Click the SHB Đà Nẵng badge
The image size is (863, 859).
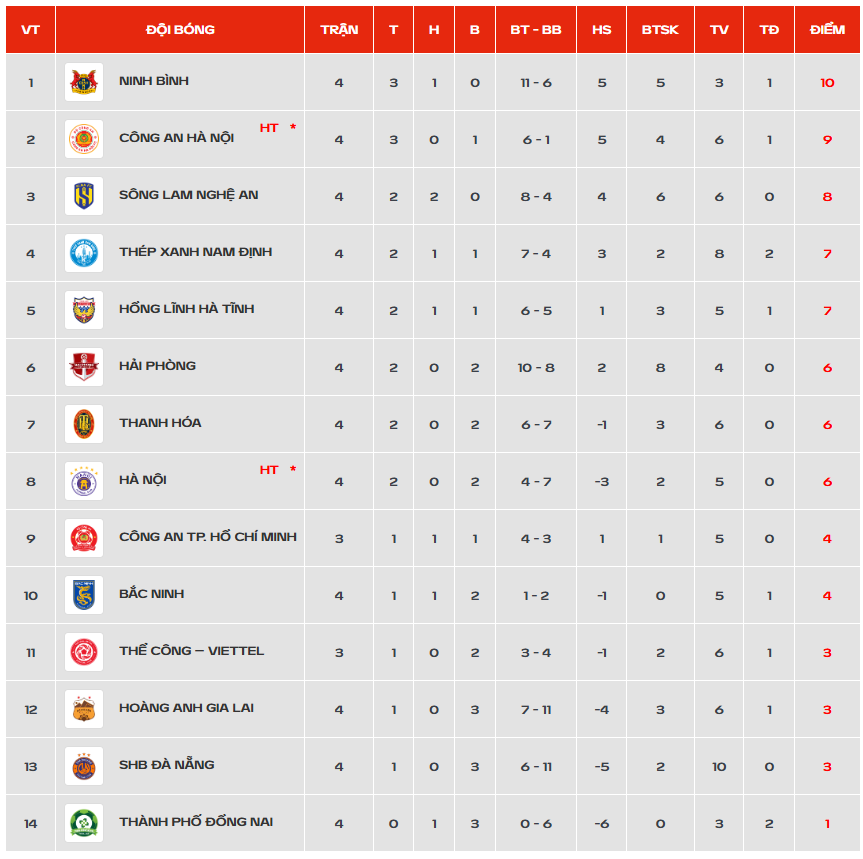point(84,767)
